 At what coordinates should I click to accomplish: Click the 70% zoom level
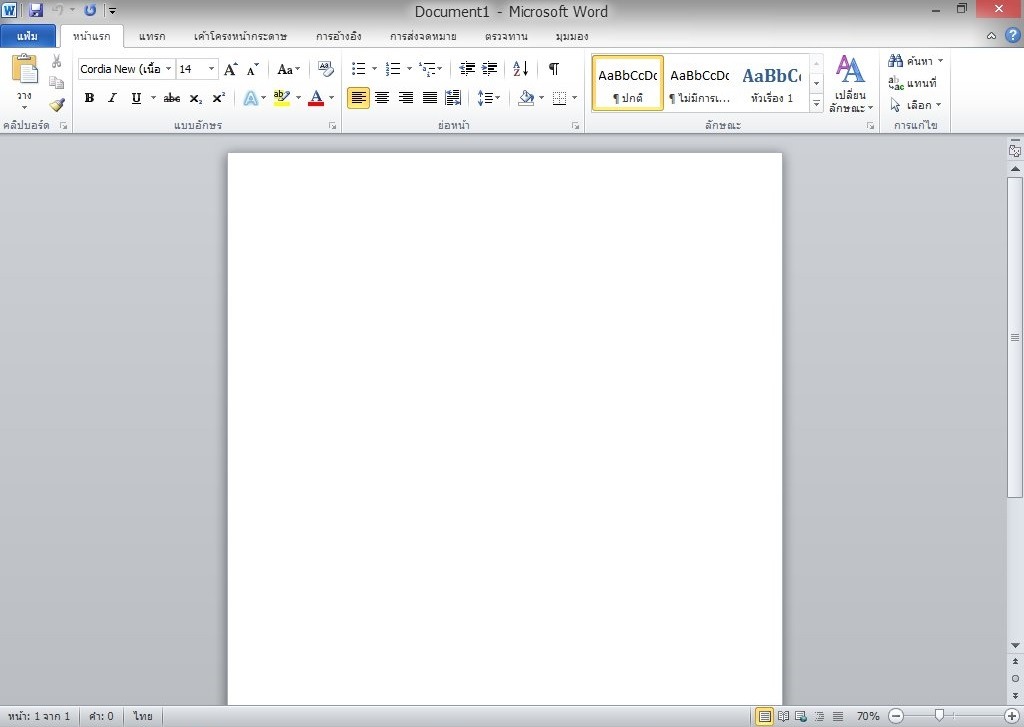click(868, 717)
